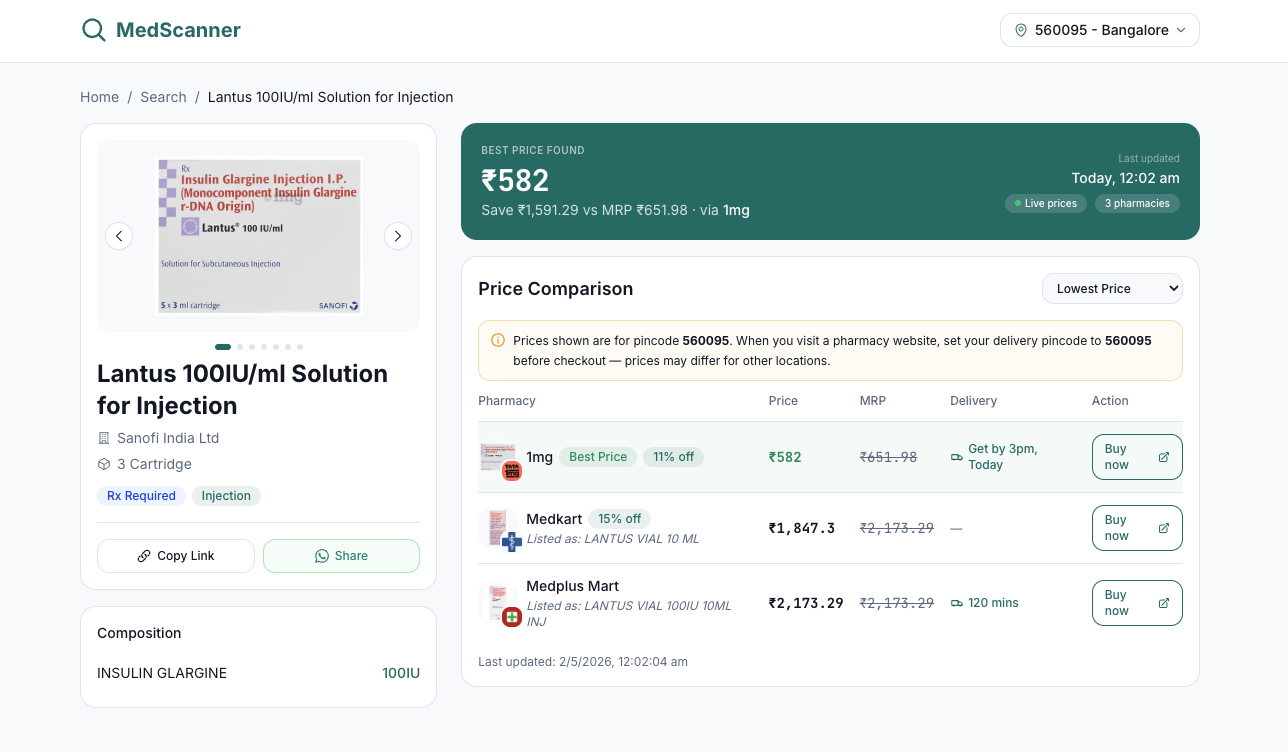Go to the Search breadcrumb link
The height and width of the screenshot is (752, 1288).
coord(163,97)
